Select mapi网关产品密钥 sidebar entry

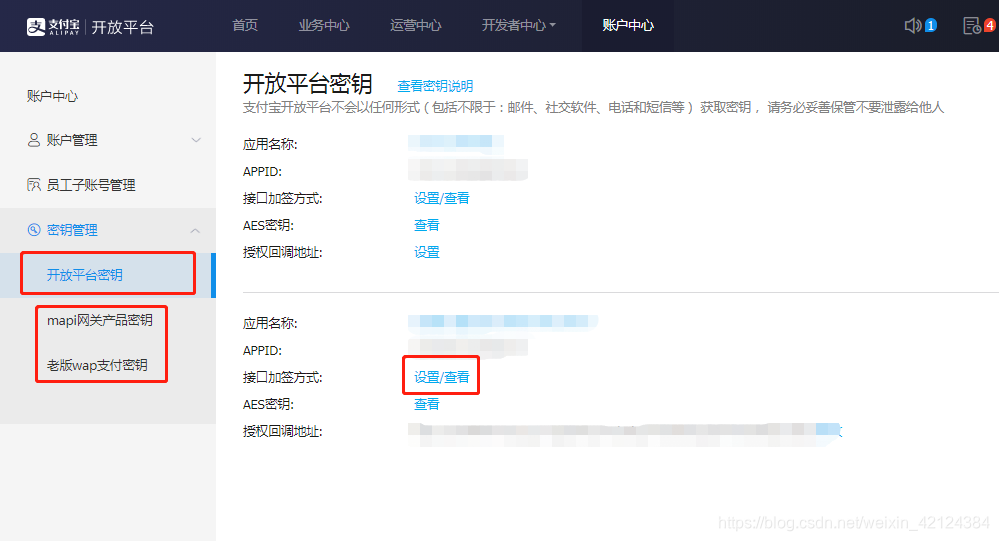click(99, 320)
